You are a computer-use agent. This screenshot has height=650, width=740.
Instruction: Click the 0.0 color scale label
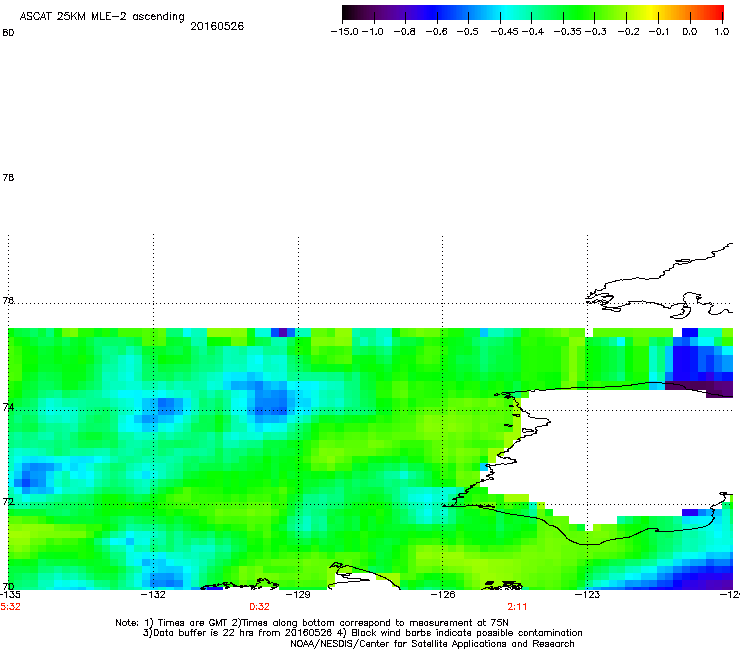[x=690, y=32]
